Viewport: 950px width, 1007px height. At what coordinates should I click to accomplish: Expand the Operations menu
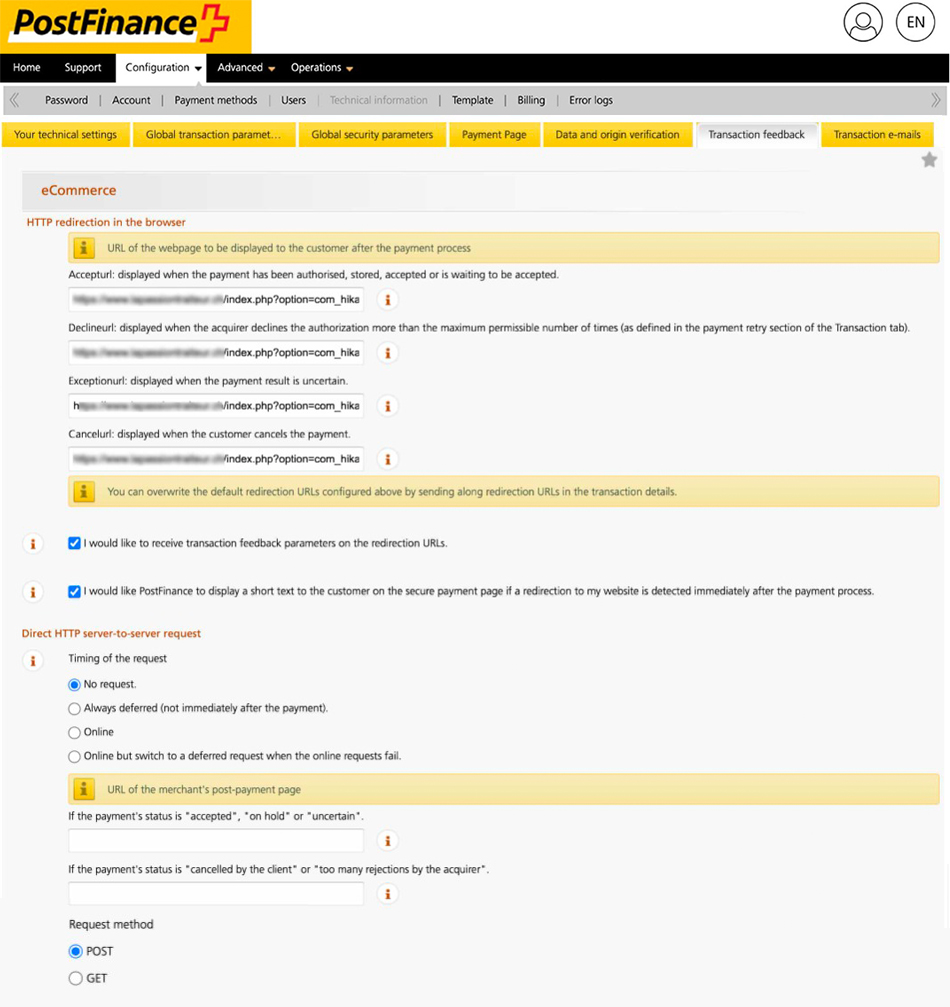(321, 67)
